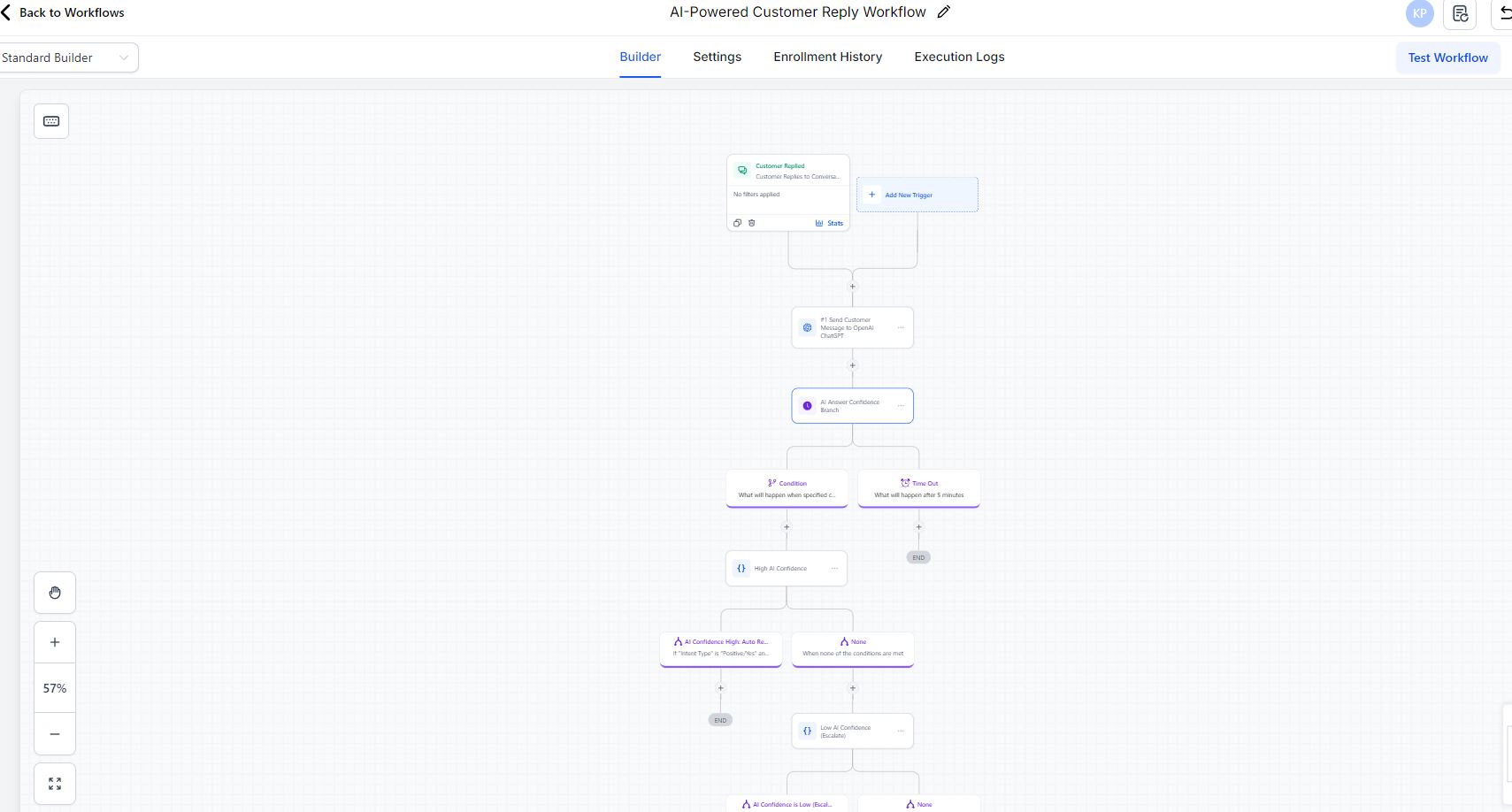Open Stats for Customer Replied trigger
Viewport: 1512px width, 812px height.
[829, 223]
